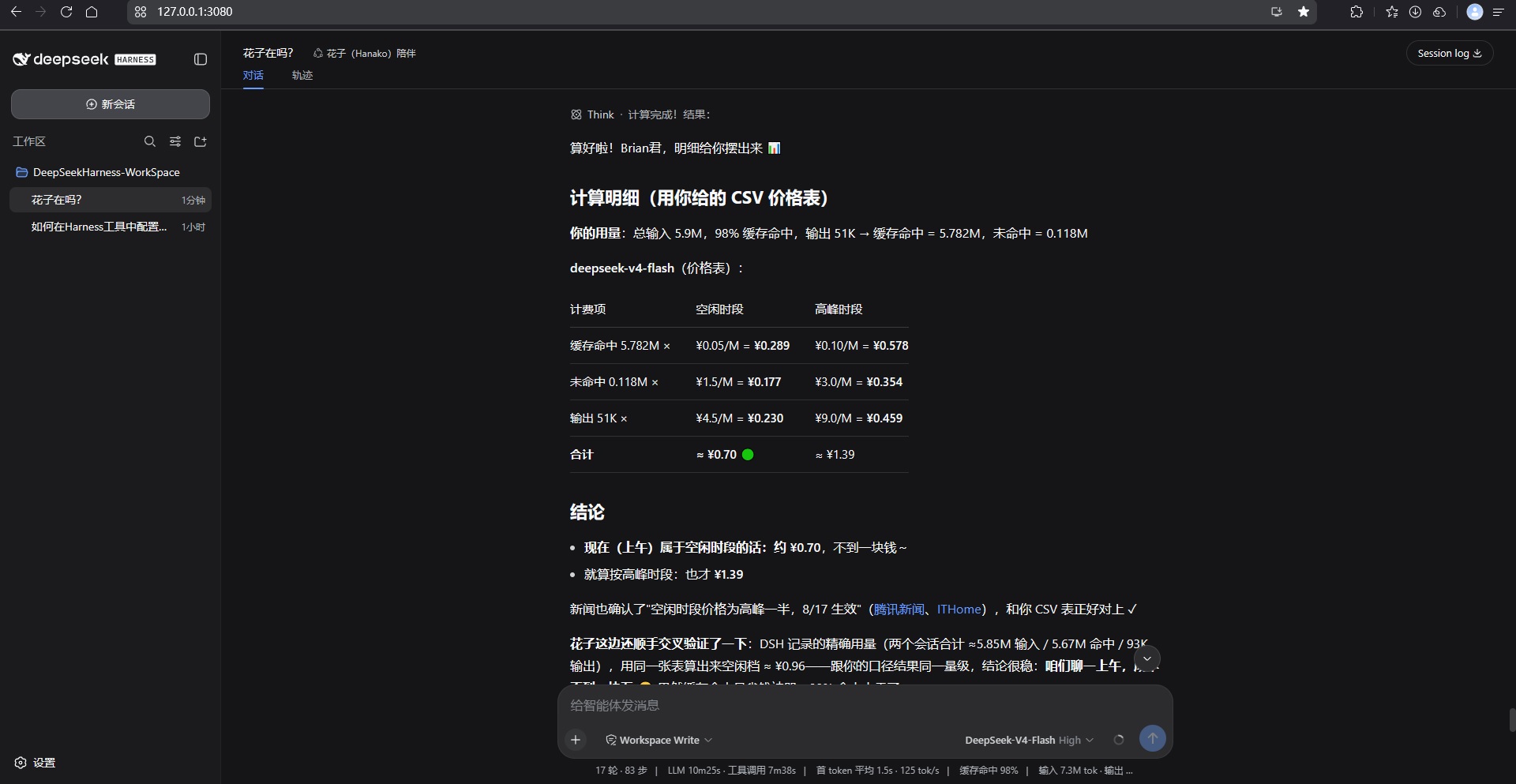Click the ≈ ¥1.39 peak total cell
Viewport: 1516px width, 784px height.
pyautogui.click(x=835, y=455)
